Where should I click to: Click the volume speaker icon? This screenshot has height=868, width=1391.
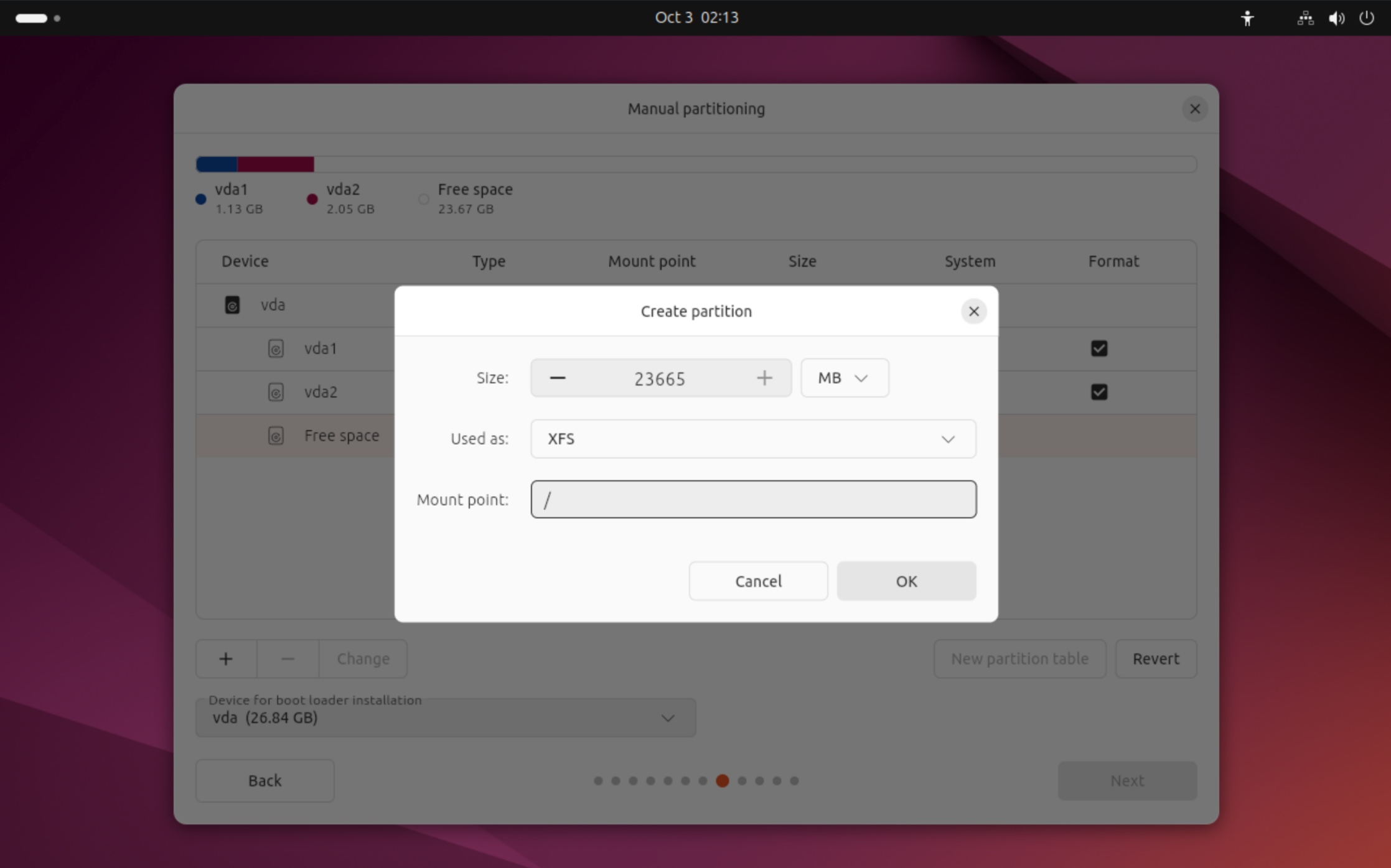(x=1336, y=18)
